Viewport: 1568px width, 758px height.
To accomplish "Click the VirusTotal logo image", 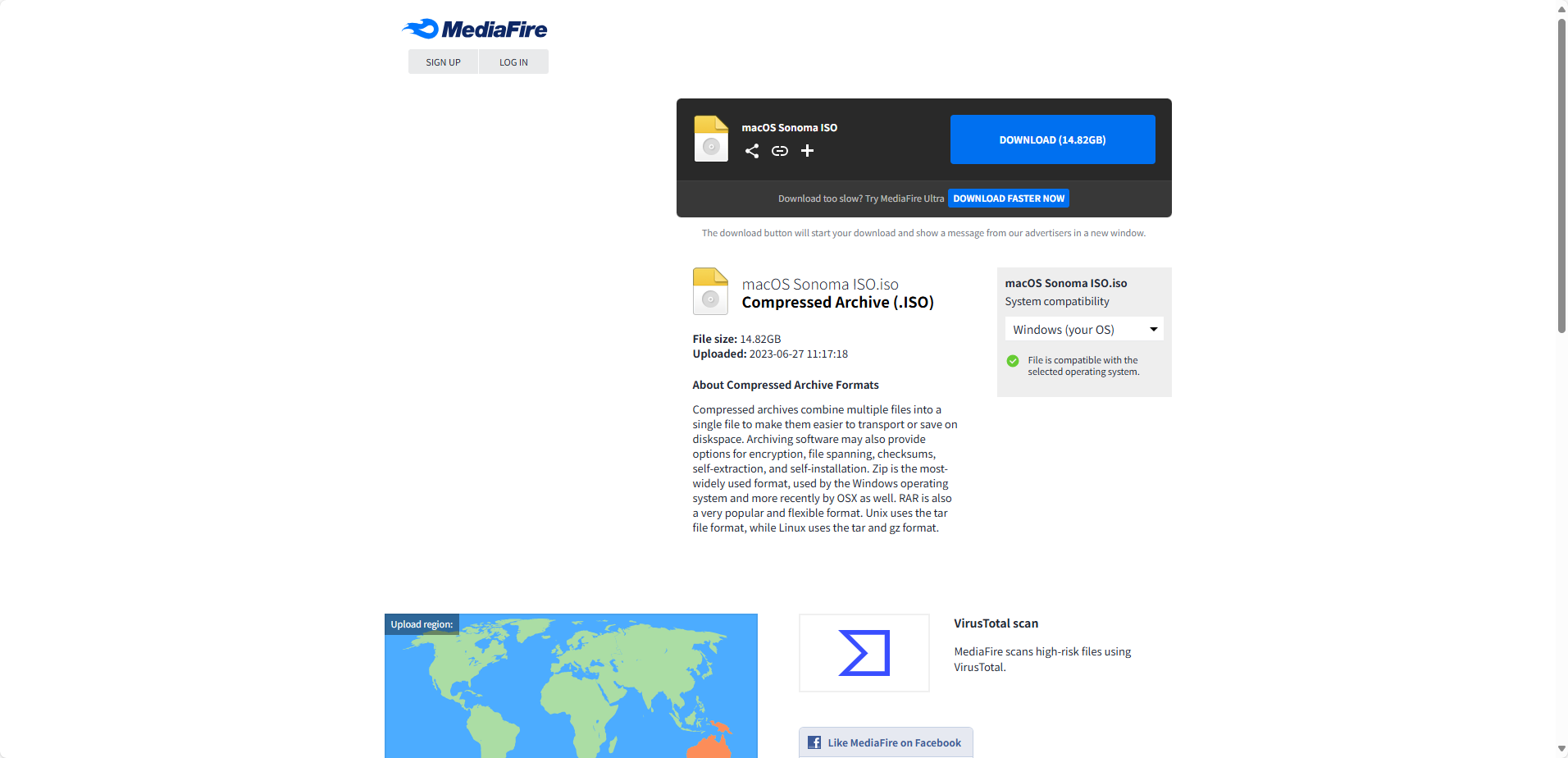I will coord(864,653).
